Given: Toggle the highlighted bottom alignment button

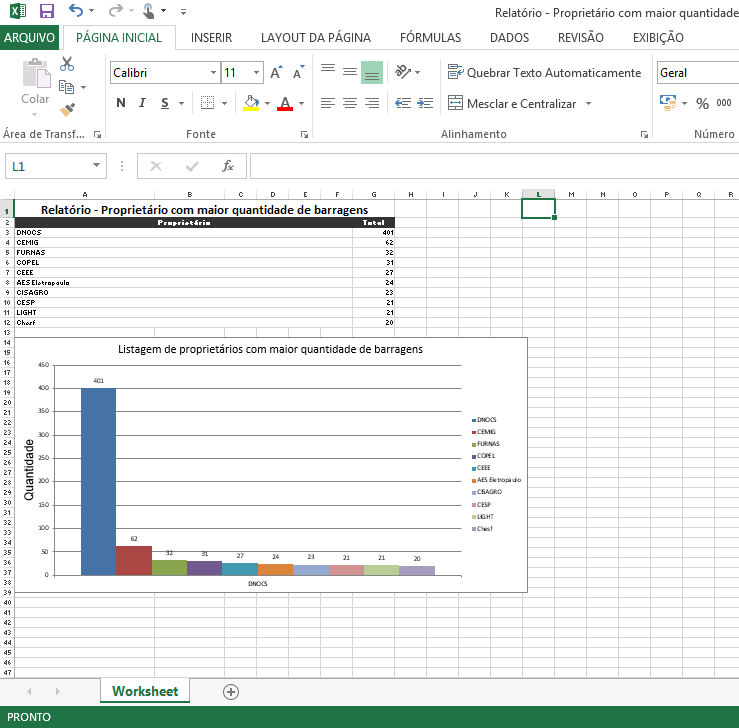Looking at the screenshot, I should [x=372, y=72].
